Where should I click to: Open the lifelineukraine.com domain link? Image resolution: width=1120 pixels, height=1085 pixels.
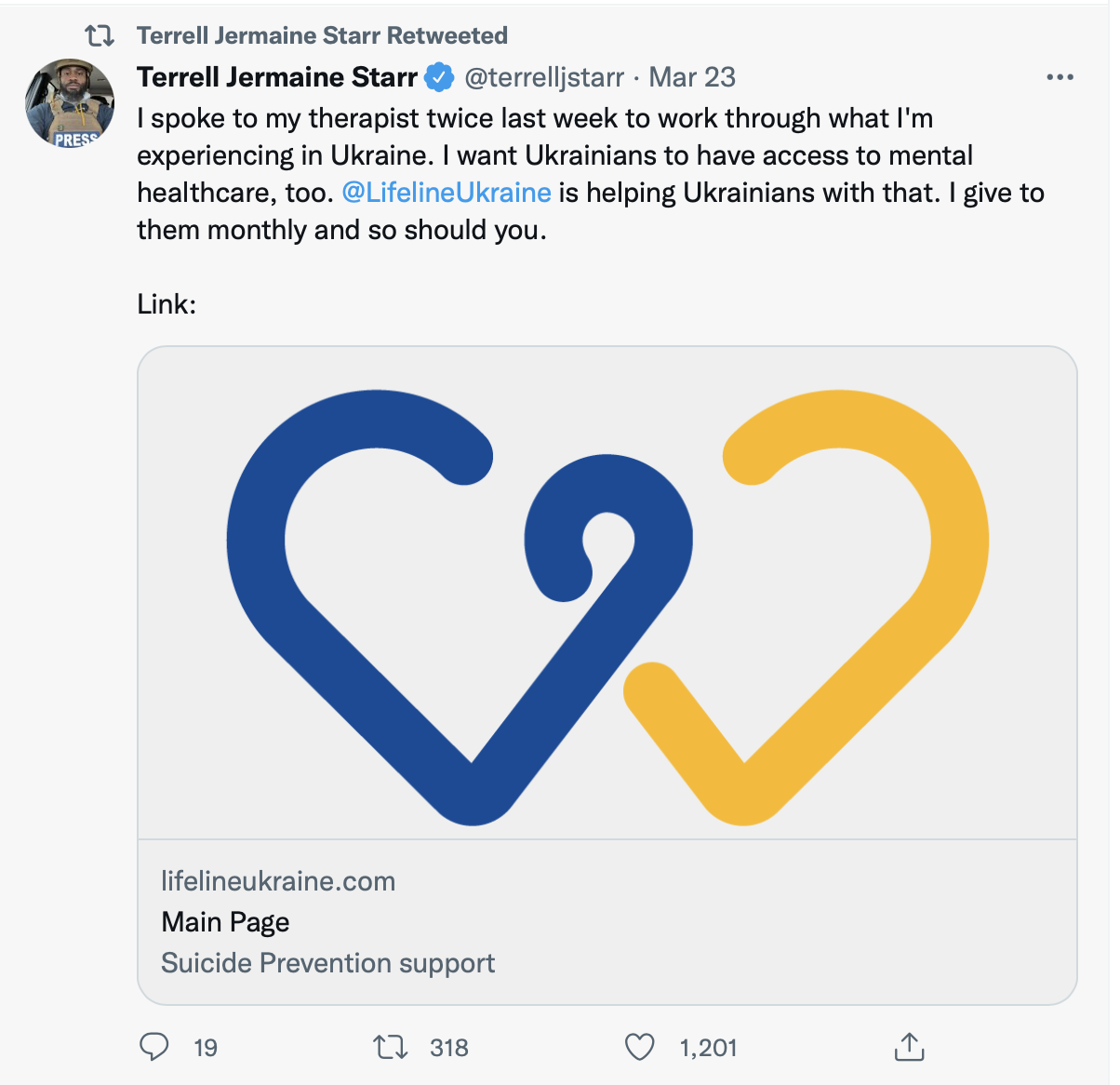(x=278, y=881)
